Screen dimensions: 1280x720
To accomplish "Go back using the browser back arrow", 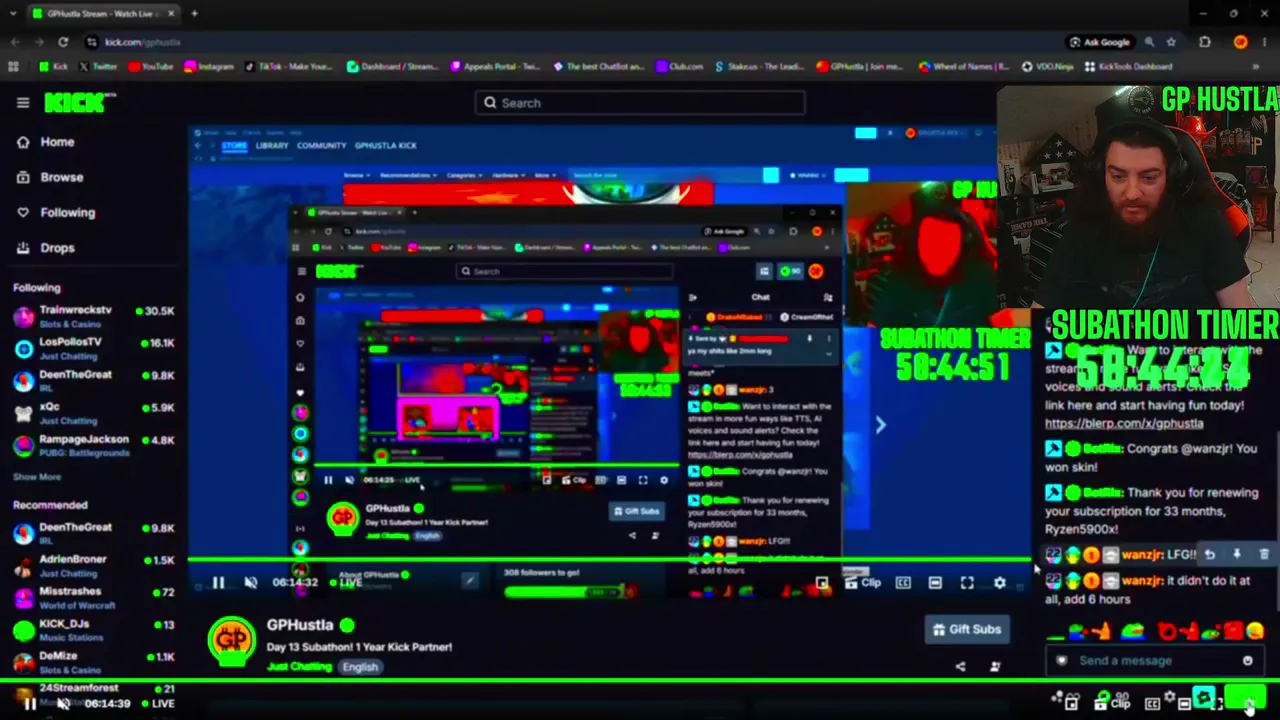I will point(15,42).
